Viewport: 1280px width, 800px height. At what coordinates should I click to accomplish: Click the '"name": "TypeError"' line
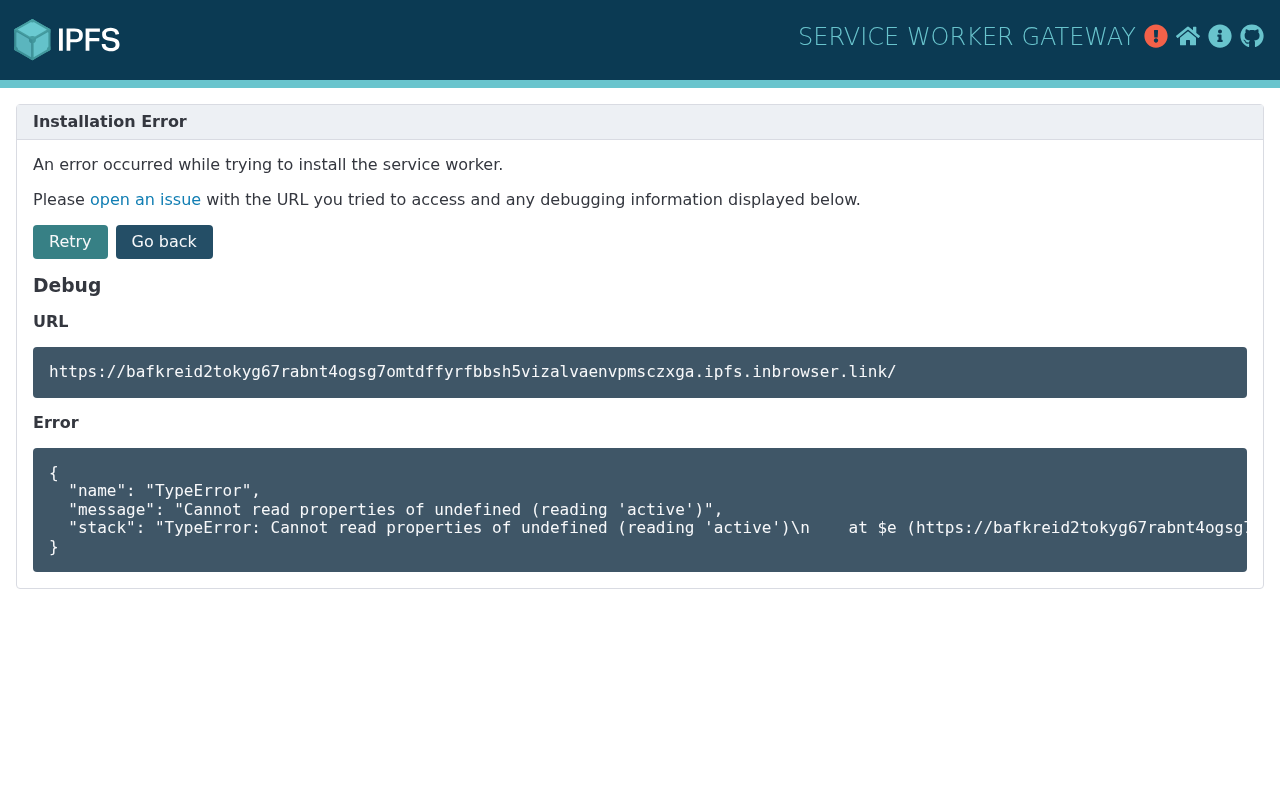[164, 491]
